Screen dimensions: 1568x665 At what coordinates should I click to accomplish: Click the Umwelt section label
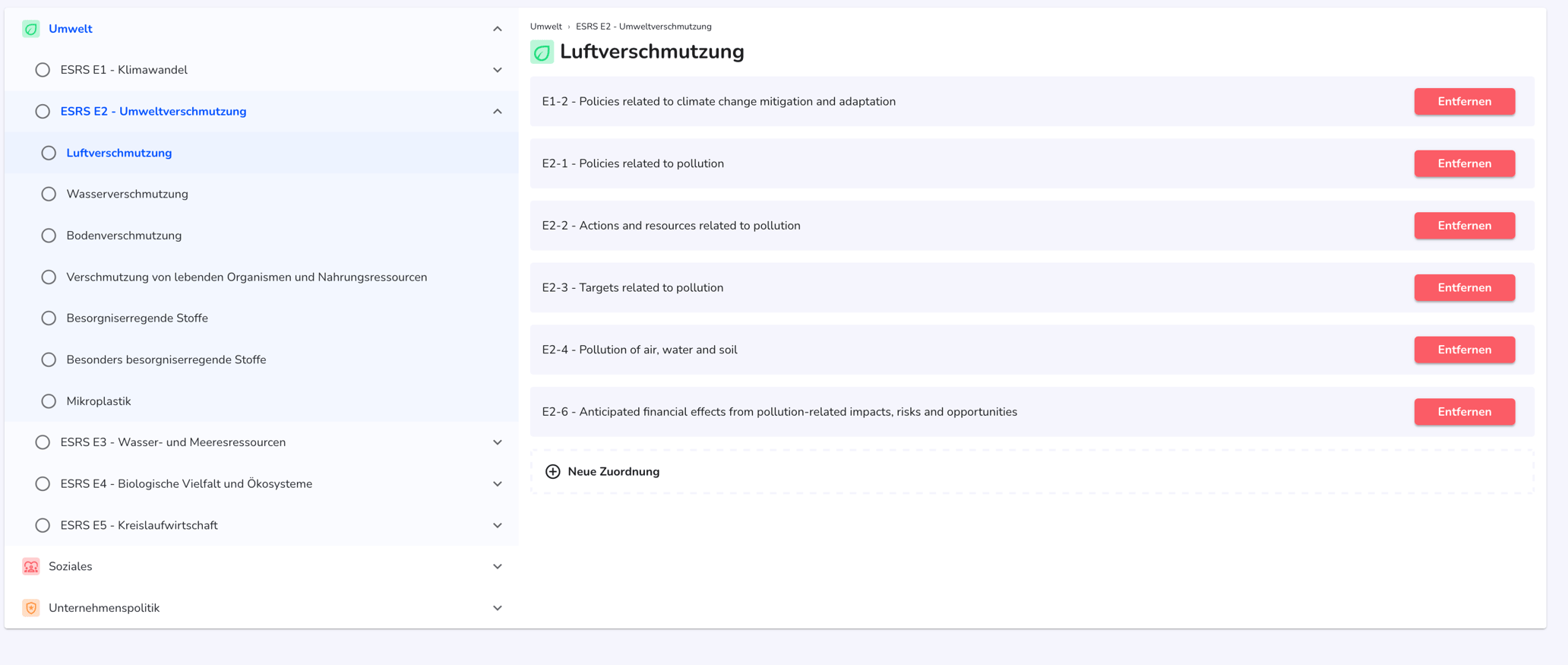click(x=70, y=29)
